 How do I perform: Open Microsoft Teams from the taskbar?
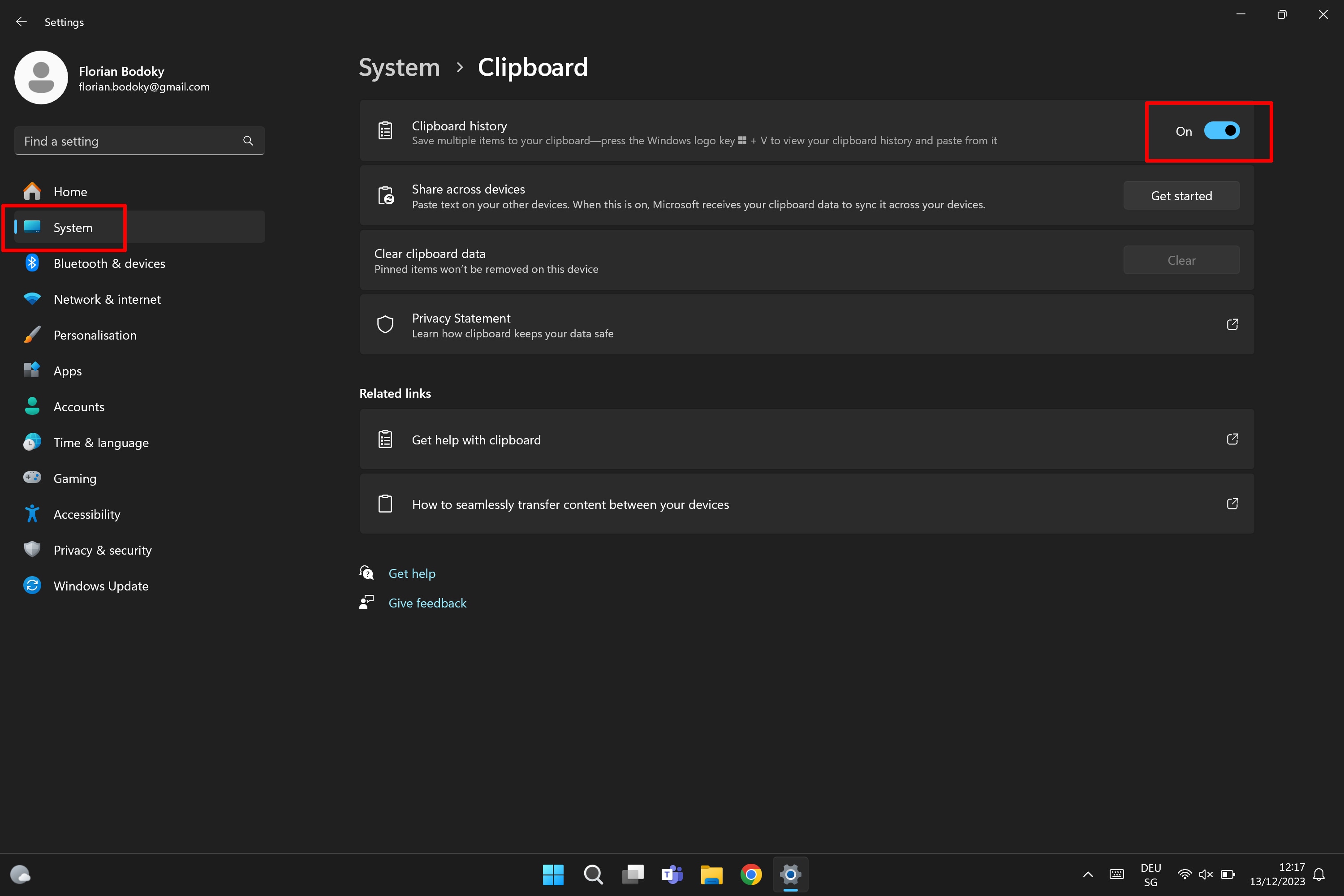[672, 874]
